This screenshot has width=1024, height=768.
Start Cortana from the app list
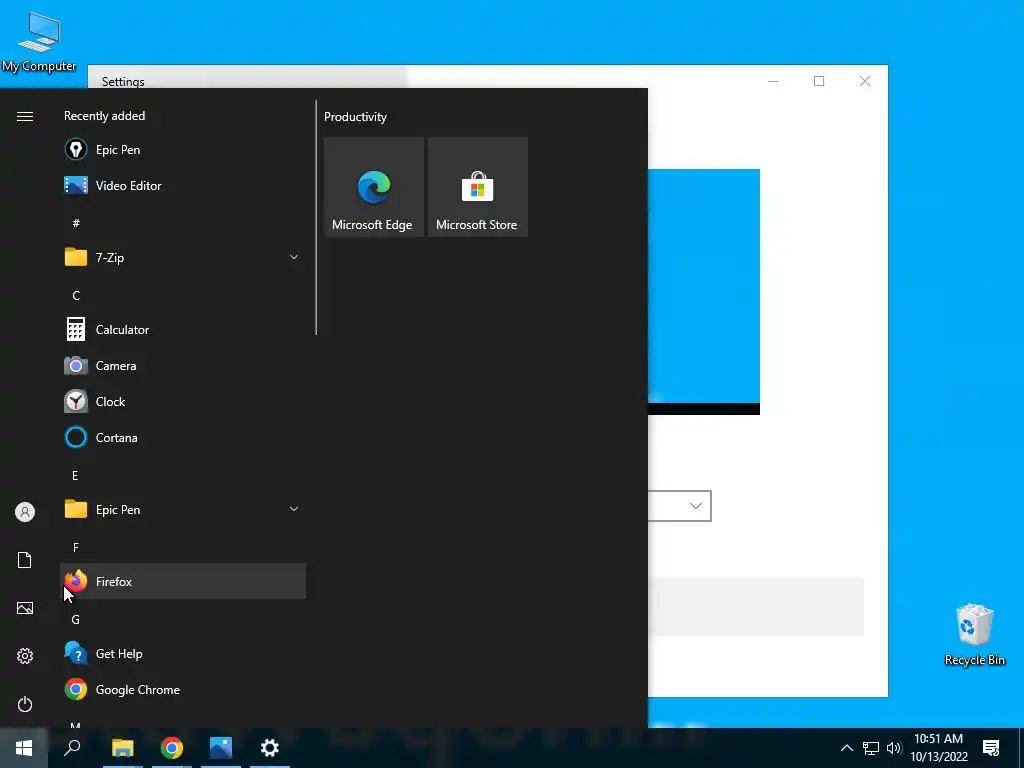(183, 438)
